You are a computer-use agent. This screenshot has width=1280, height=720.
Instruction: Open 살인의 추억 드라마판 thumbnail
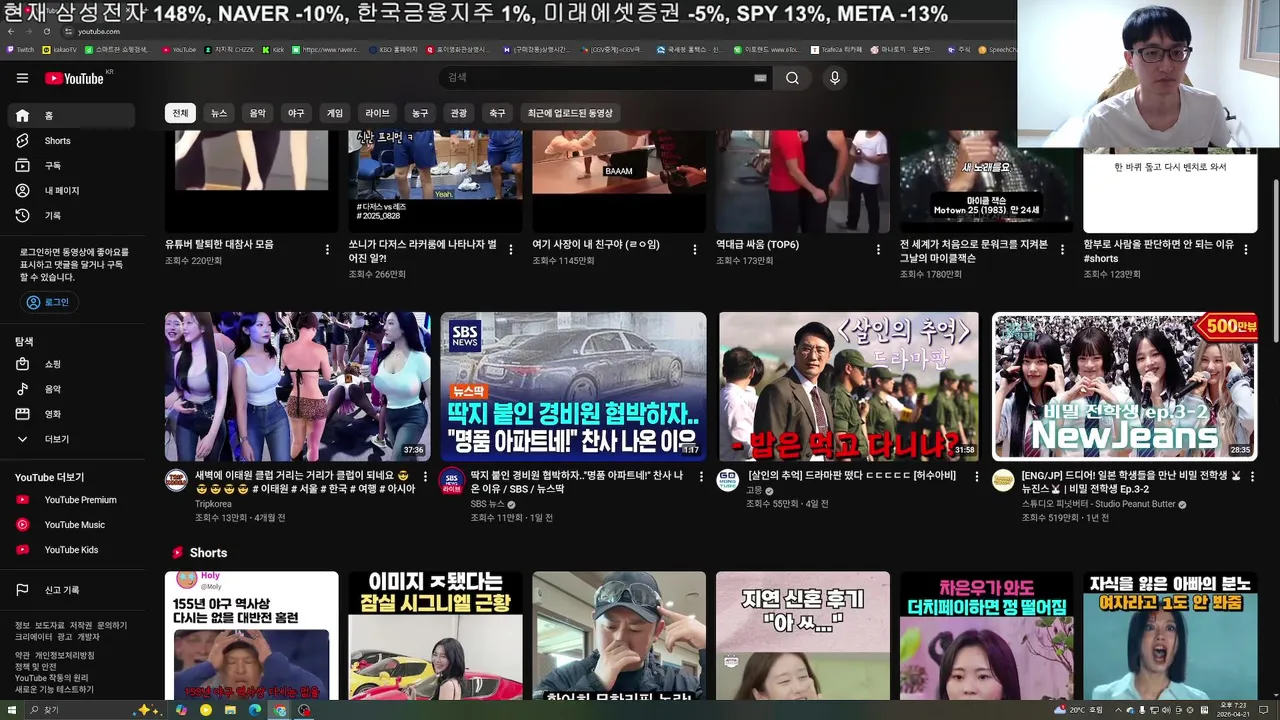coord(849,386)
